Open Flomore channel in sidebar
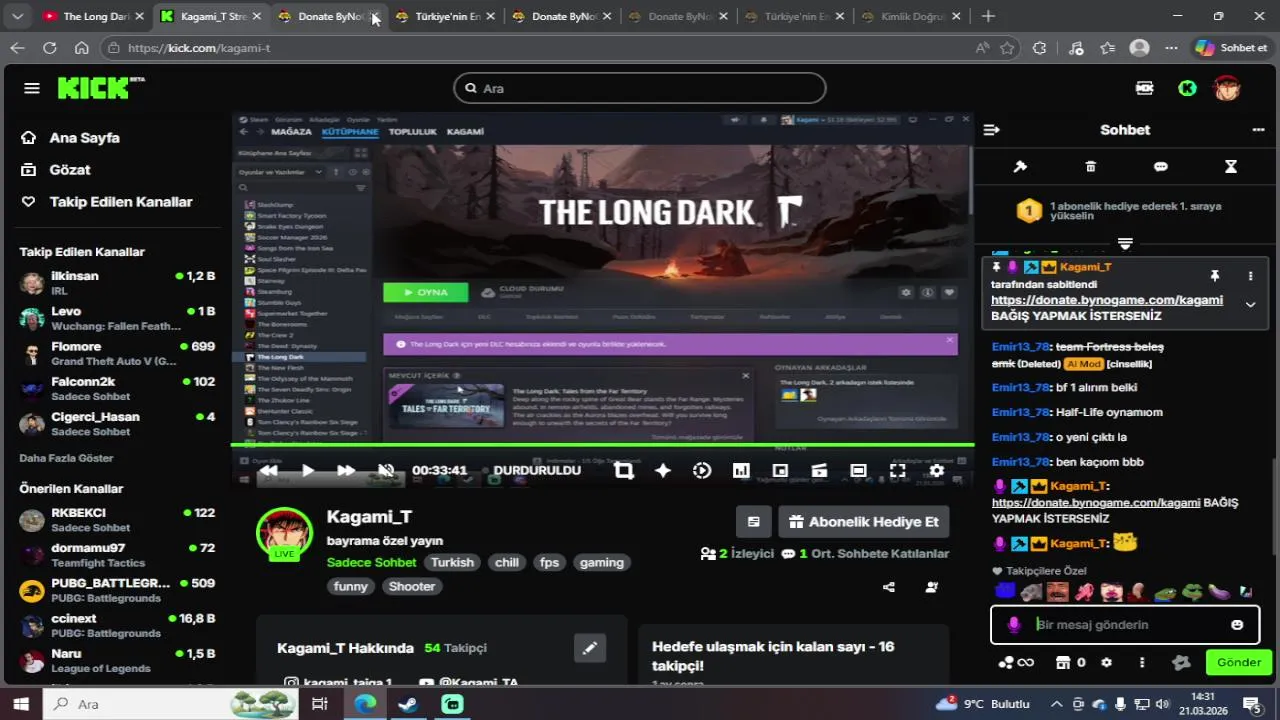Viewport: 1280px width, 720px height. pyautogui.click(x=118, y=353)
